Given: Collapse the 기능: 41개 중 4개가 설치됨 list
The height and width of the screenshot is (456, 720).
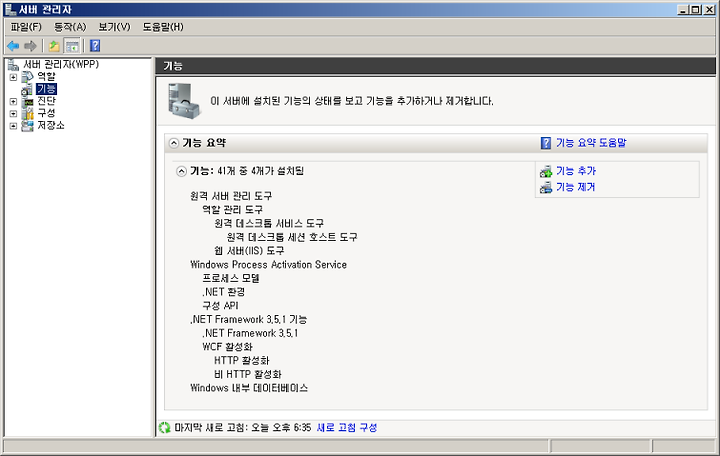Looking at the screenshot, I should click(181, 171).
